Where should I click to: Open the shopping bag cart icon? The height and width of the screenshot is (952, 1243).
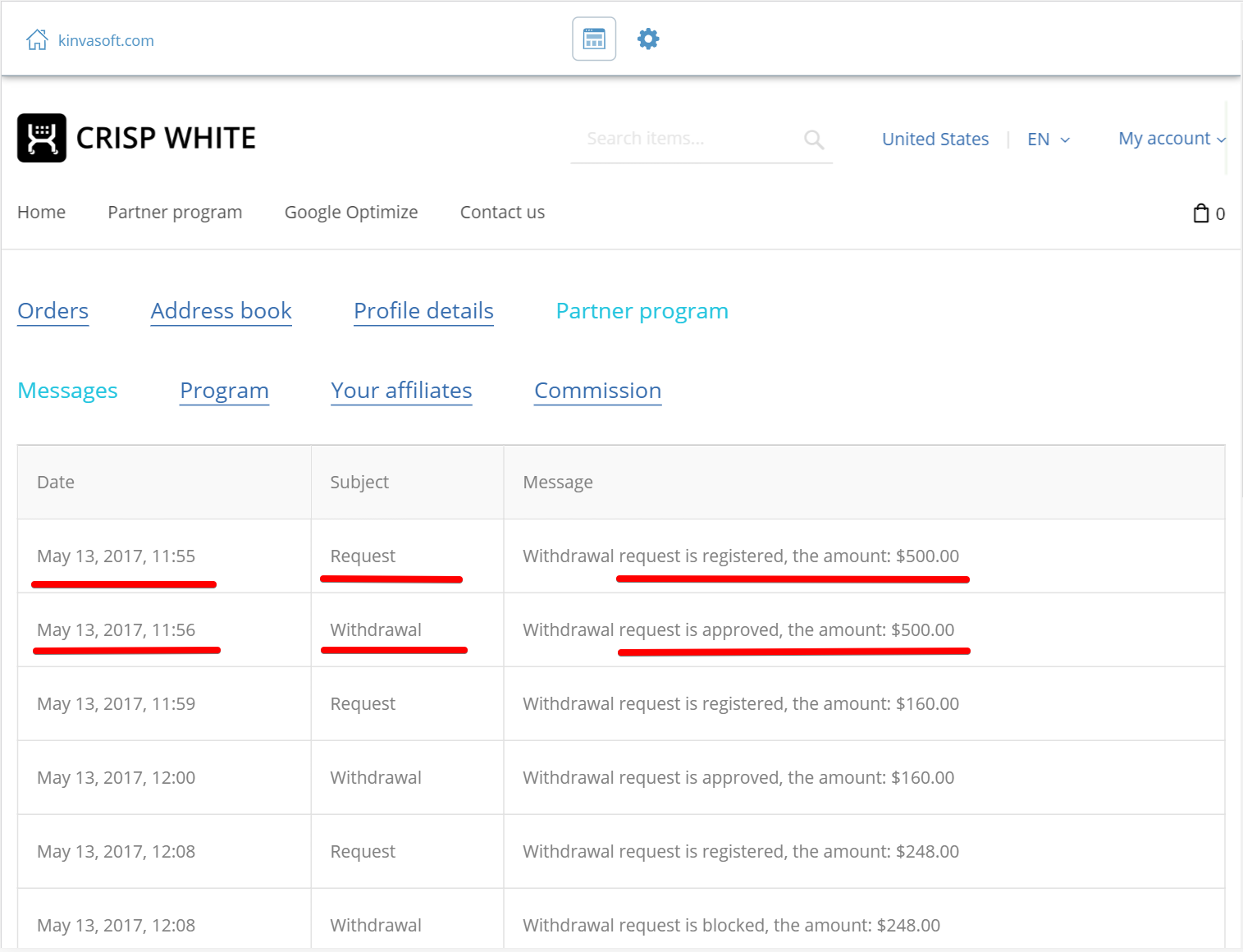[1200, 213]
